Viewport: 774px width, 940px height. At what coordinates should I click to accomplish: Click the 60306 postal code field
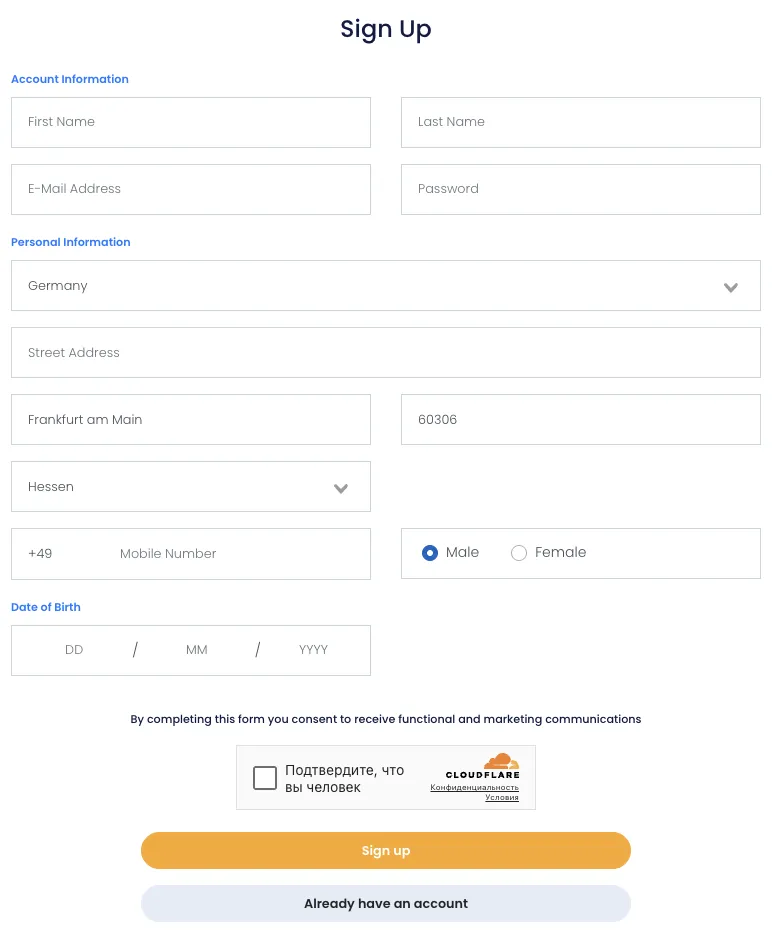[x=580, y=420]
